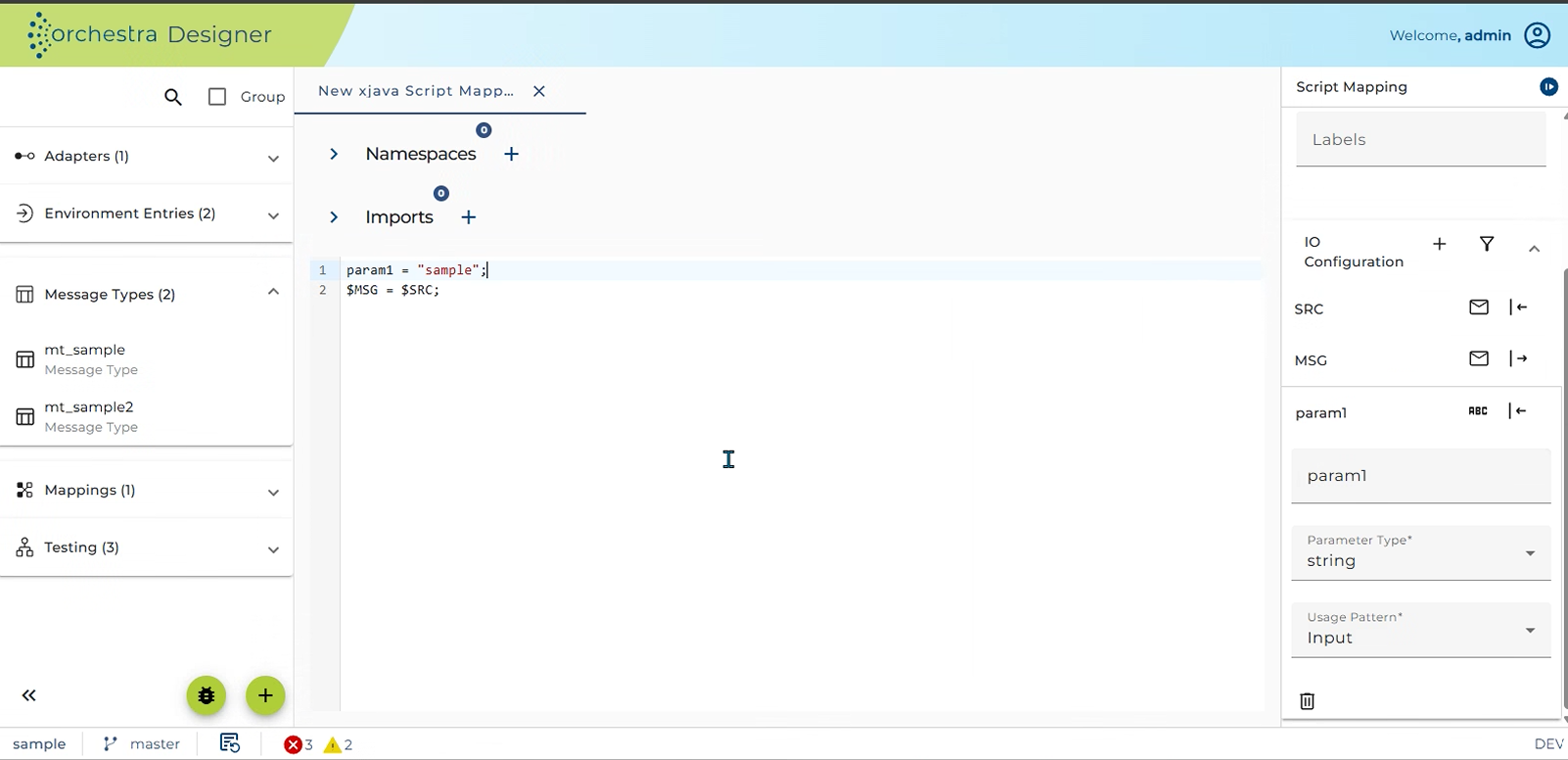1568x760 pixels.
Task: Open the master git branch selector
Action: [143, 744]
